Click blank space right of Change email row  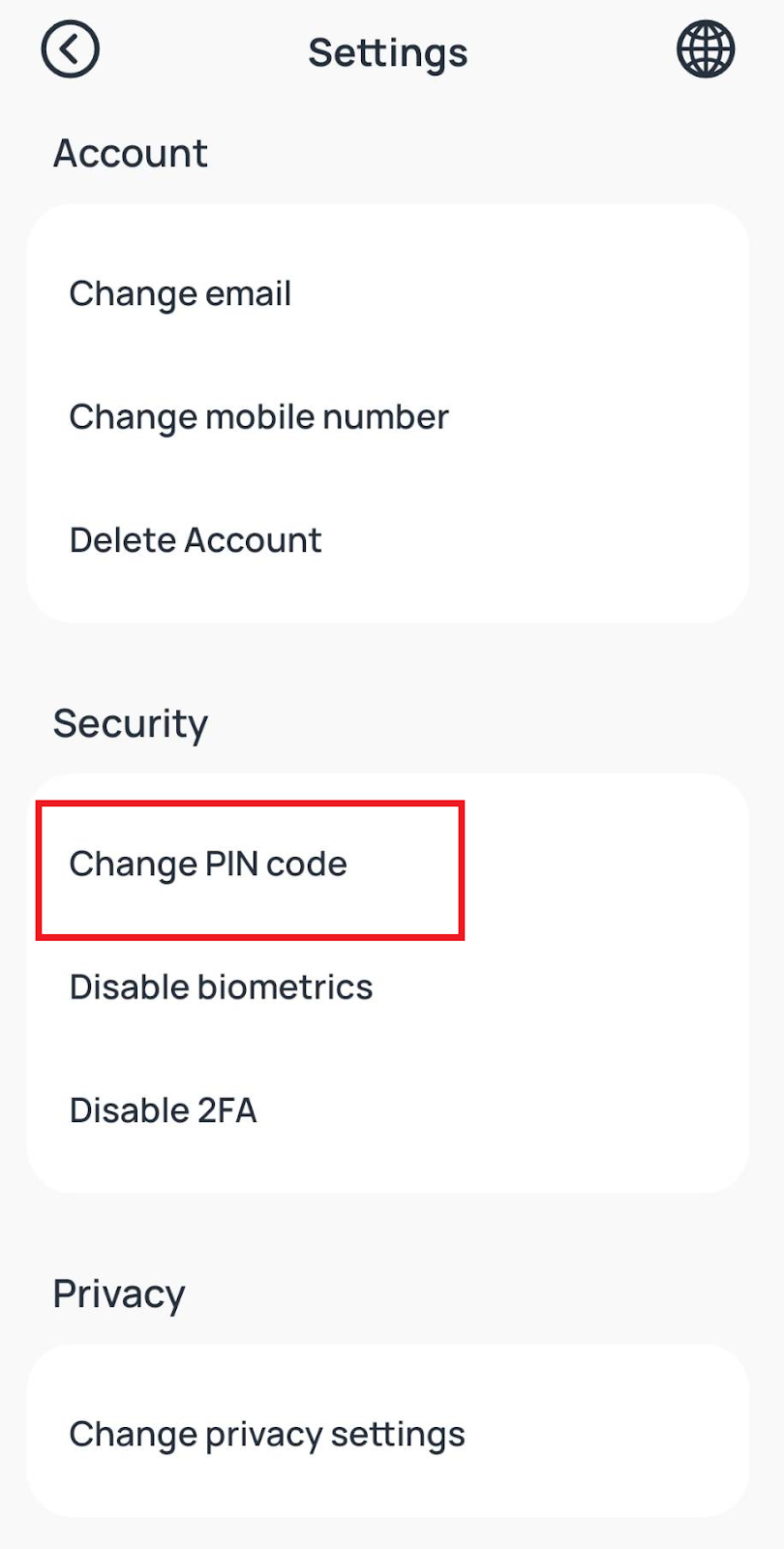pyautogui.click(x=542, y=293)
